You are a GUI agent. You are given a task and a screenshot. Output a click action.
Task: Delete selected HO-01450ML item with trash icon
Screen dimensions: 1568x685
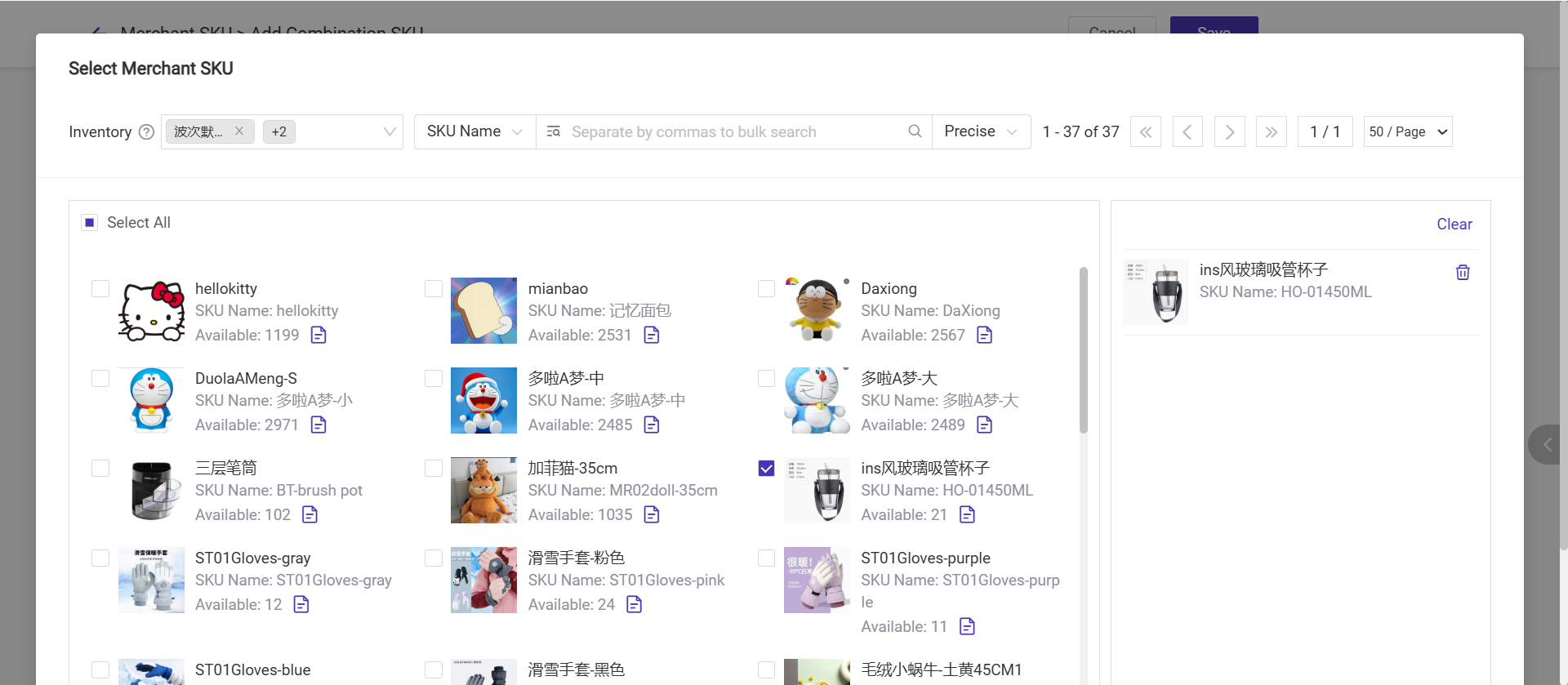point(1463,273)
